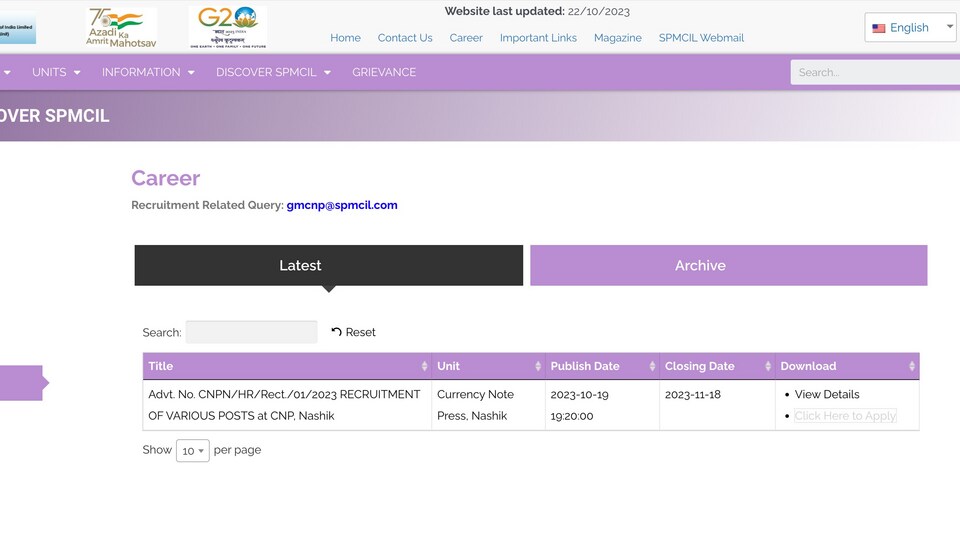This screenshot has width=960, height=540.
Task: Open Important Links page
Action: (x=538, y=38)
